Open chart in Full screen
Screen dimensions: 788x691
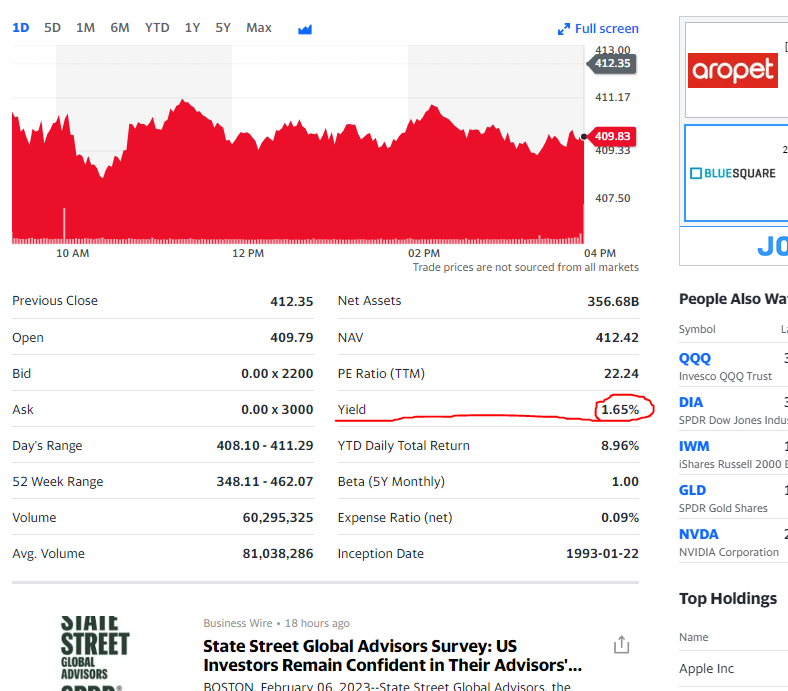coord(598,29)
